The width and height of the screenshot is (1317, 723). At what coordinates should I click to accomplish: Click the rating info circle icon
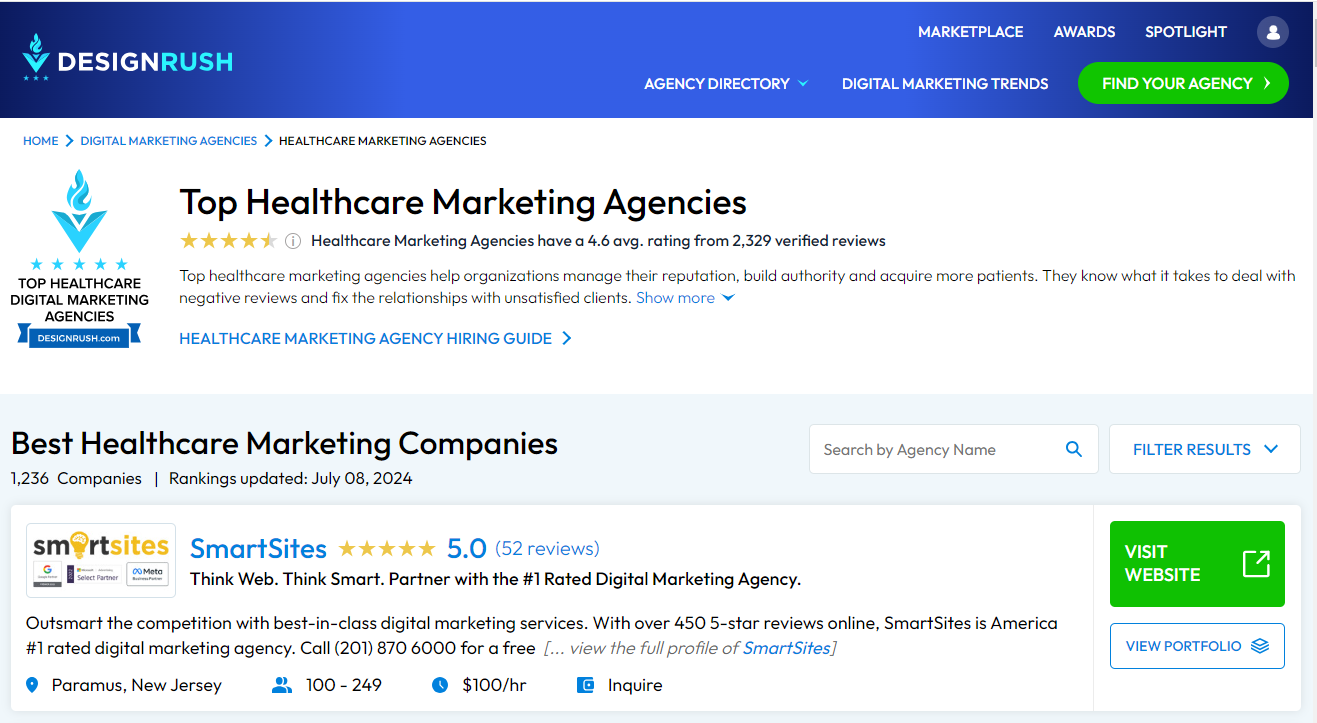(x=293, y=241)
